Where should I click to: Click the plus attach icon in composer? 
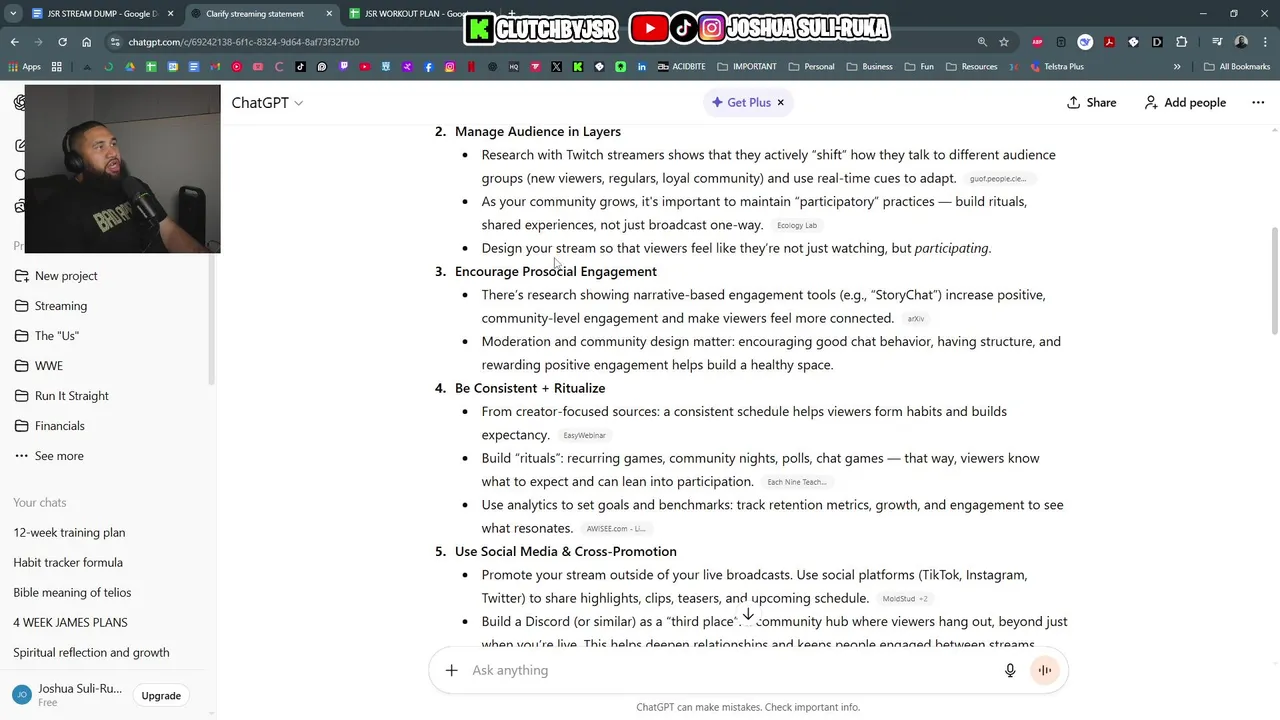coord(451,670)
